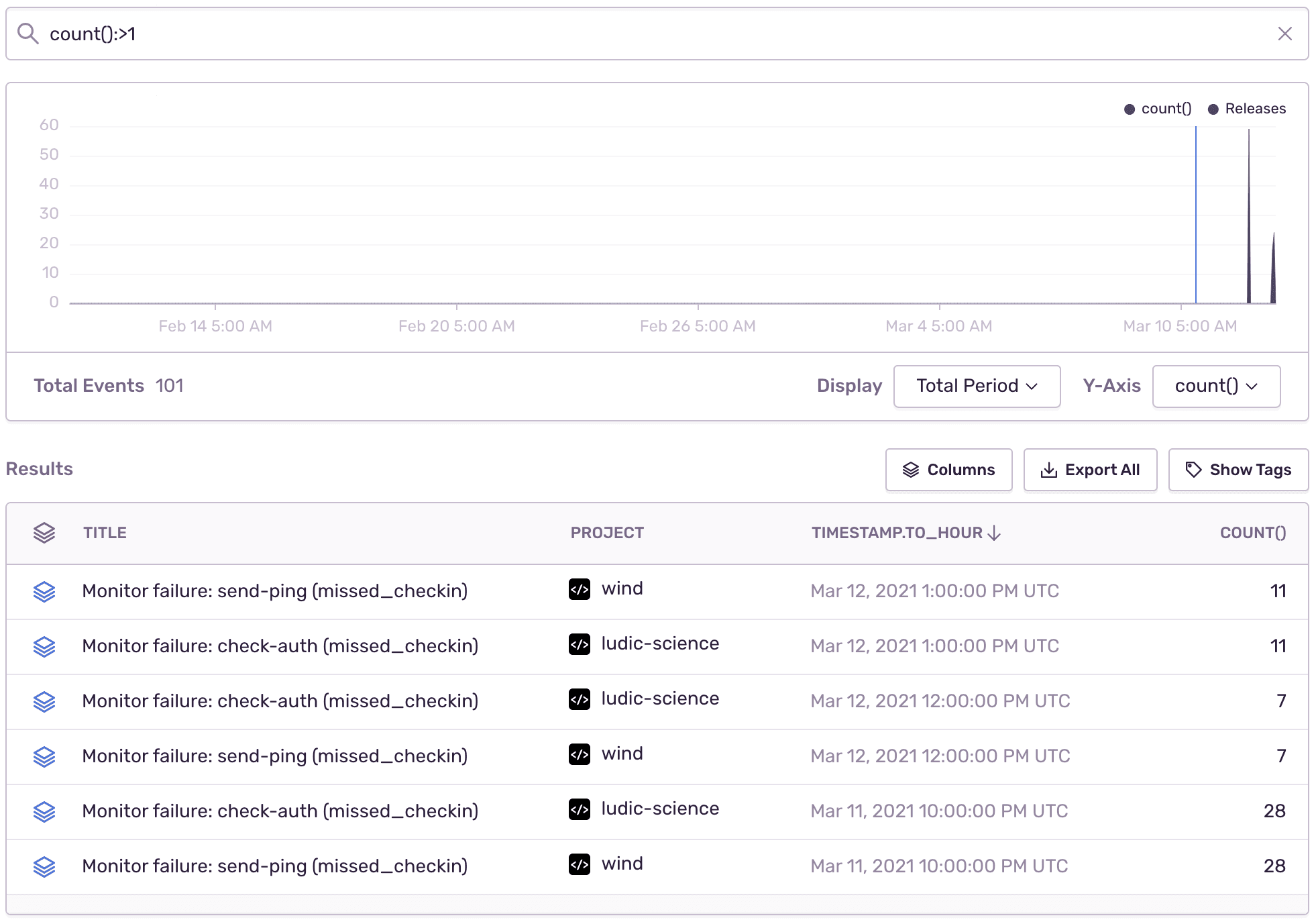Open the Y-Axis count() dropdown
Image resolution: width=1316 pixels, height=922 pixels.
pos(1216,386)
